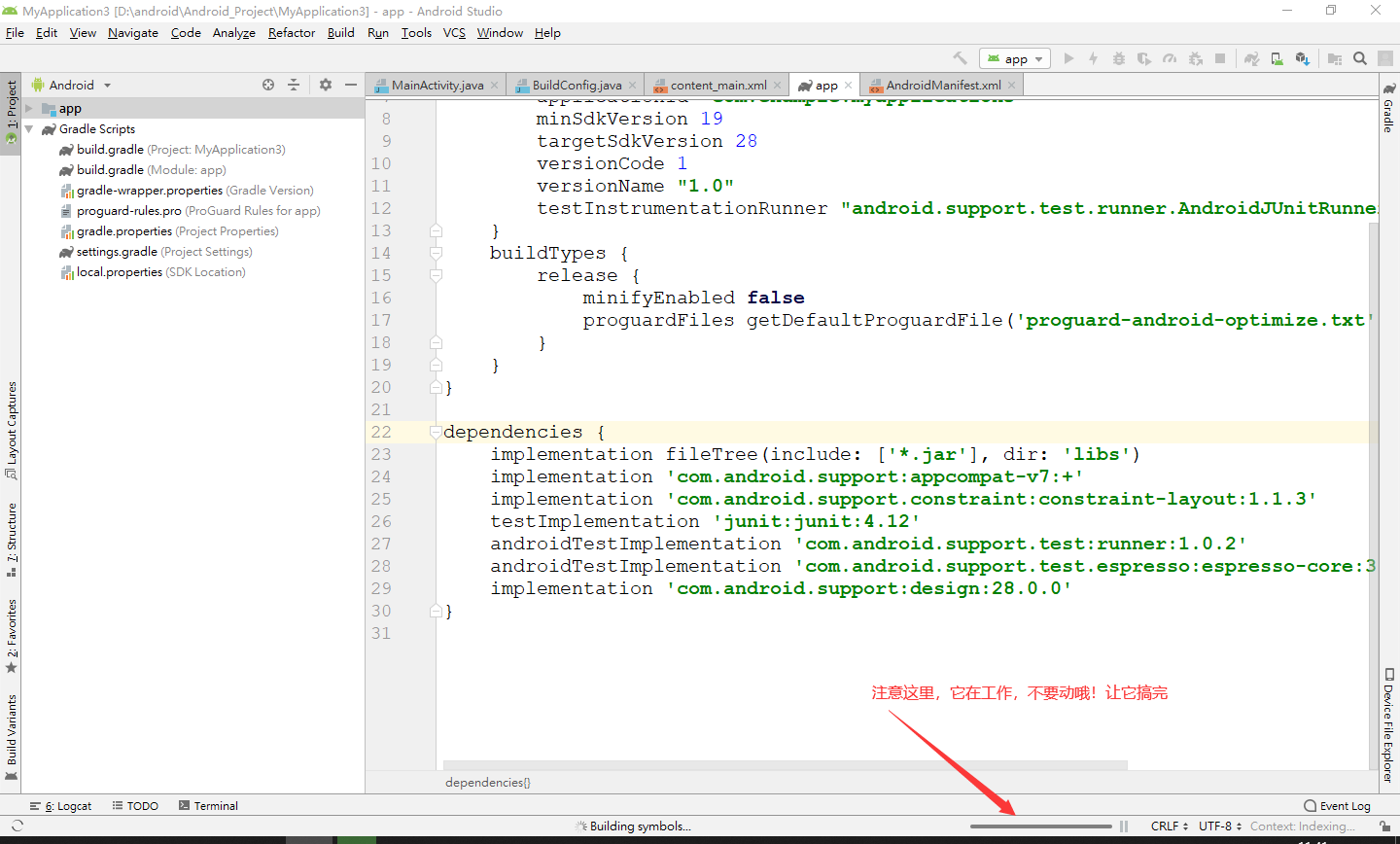The width and height of the screenshot is (1400, 844).
Task: Close the content_main.xml tab
Action: pyautogui.click(x=777, y=86)
